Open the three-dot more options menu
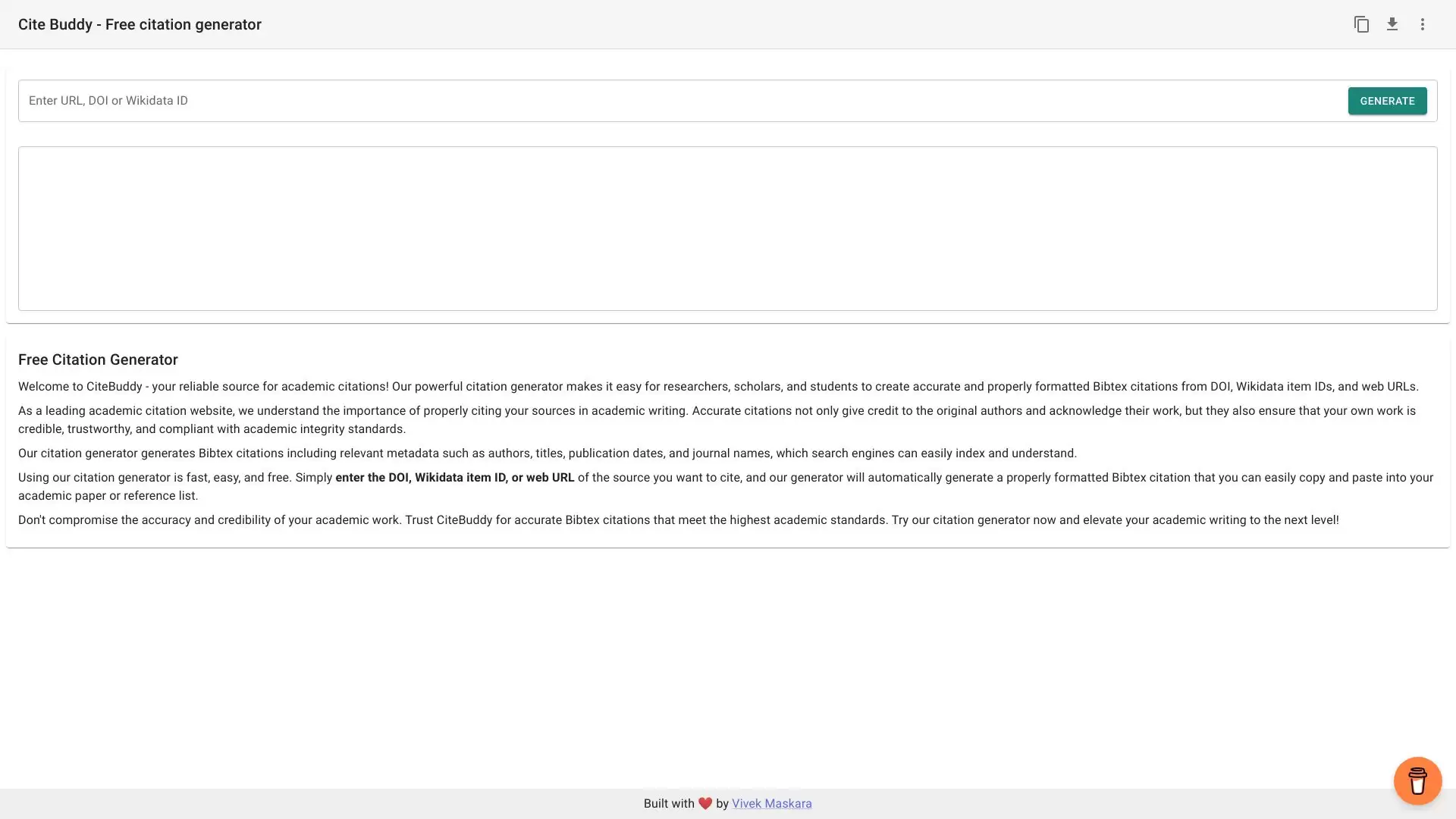The height and width of the screenshot is (819, 1456). pos(1423,24)
